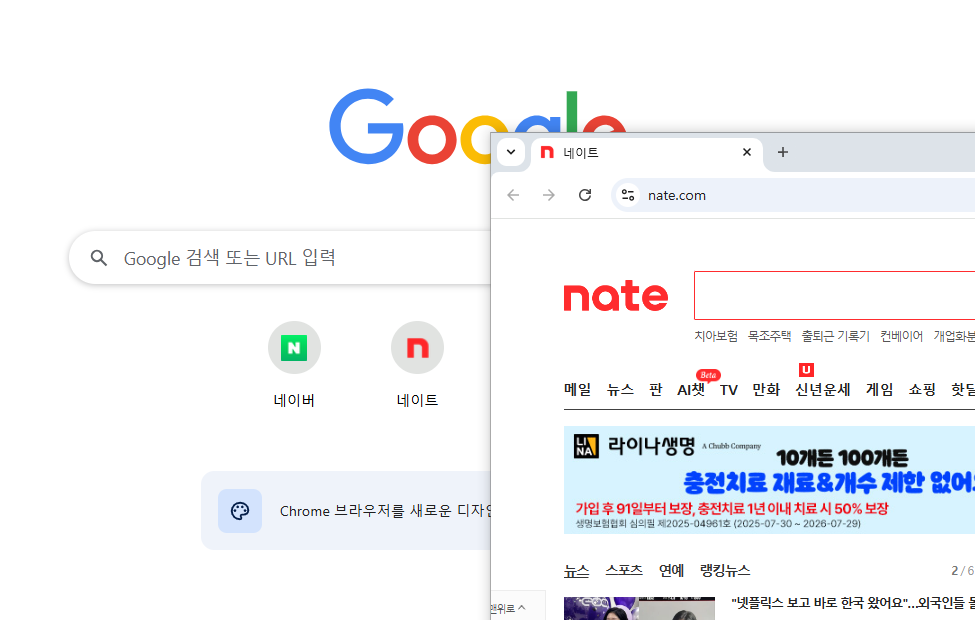Open the 넷플릭스 보고 바로 한국 왔어요 headline
This screenshot has height=620, width=975.
coord(853,603)
